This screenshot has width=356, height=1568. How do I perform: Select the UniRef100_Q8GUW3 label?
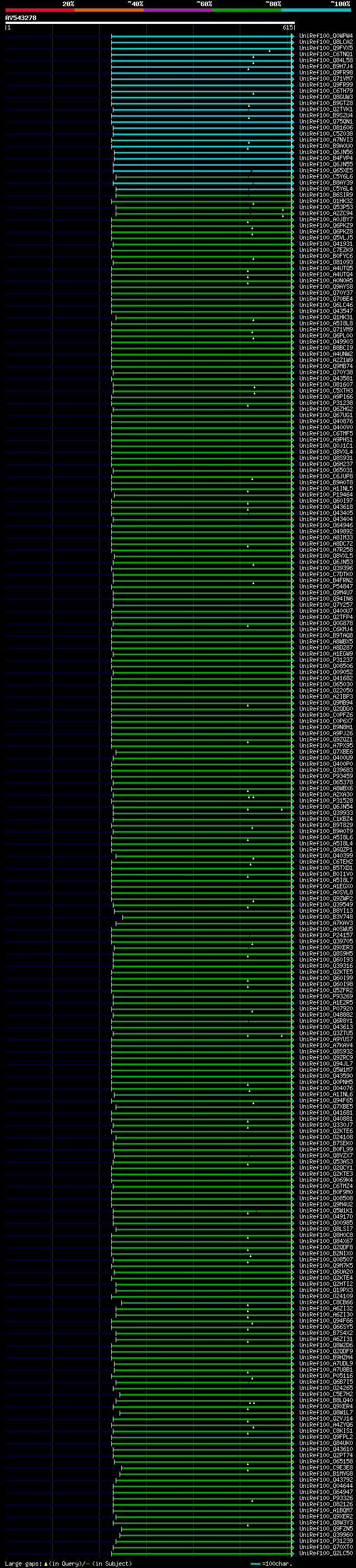tap(326, 97)
